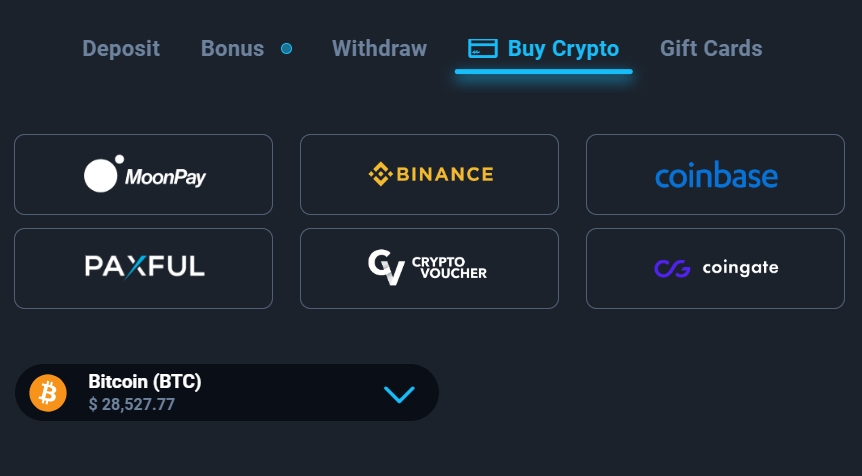This screenshot has height=476, width=862.
Task: Open the Gift Cards tab
Action: (711, 48)
